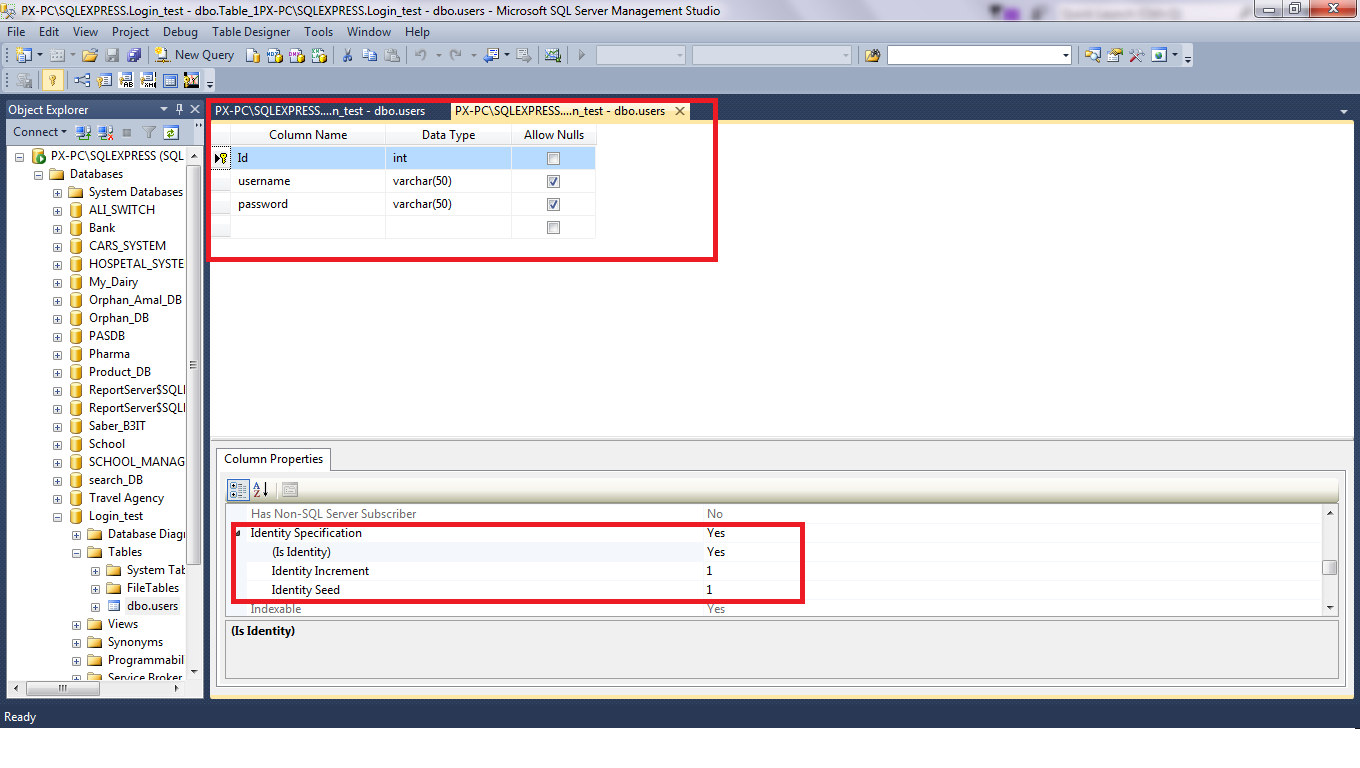The image size is (1360, 768).
Task: Click the Manage Indexes and Keys icon
Action: coord(103,80)
